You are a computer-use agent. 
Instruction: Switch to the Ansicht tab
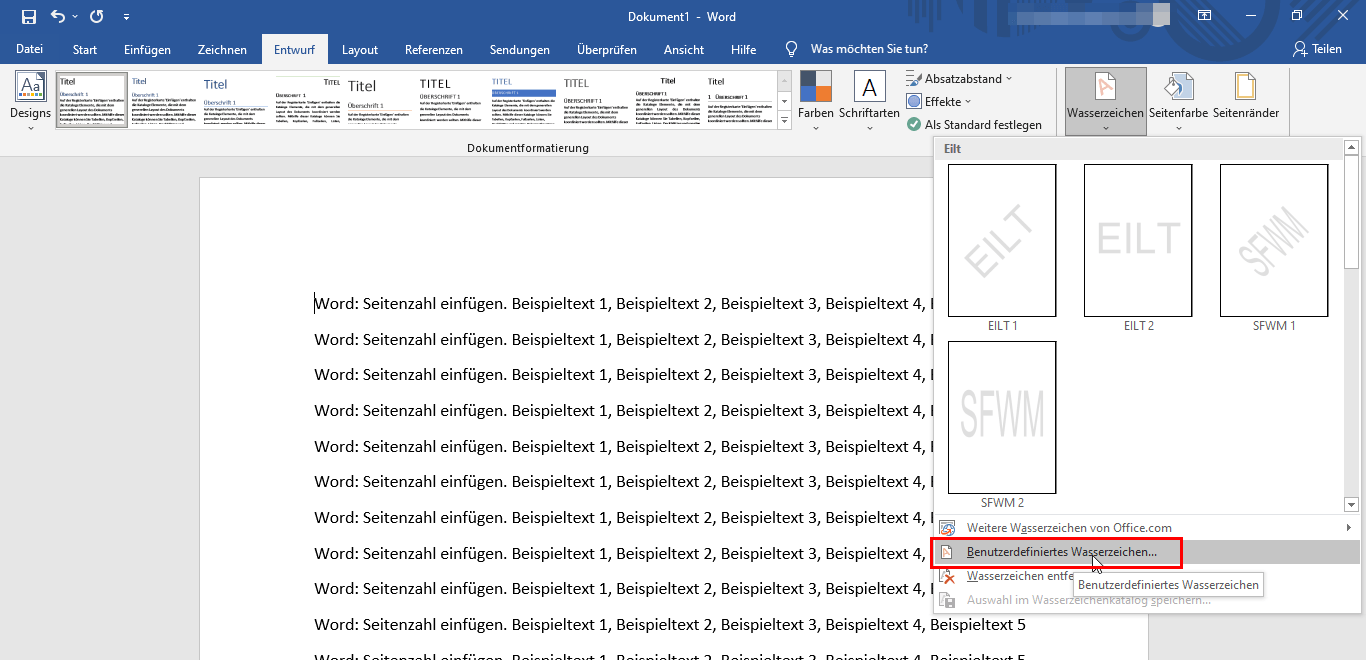[x=685, y=49]
